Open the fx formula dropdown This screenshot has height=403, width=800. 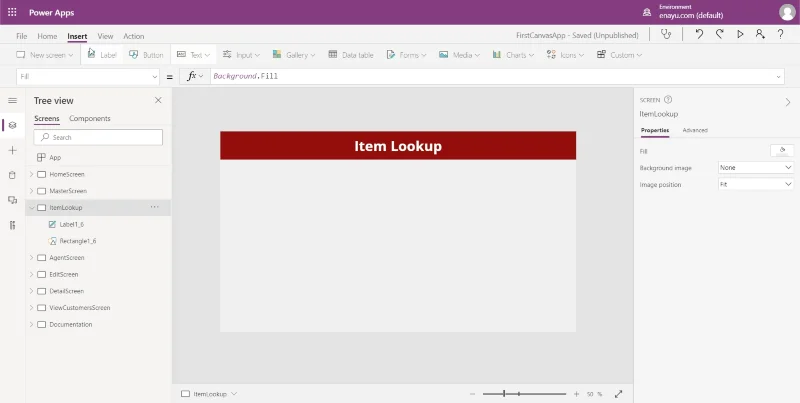coord(195,77)
